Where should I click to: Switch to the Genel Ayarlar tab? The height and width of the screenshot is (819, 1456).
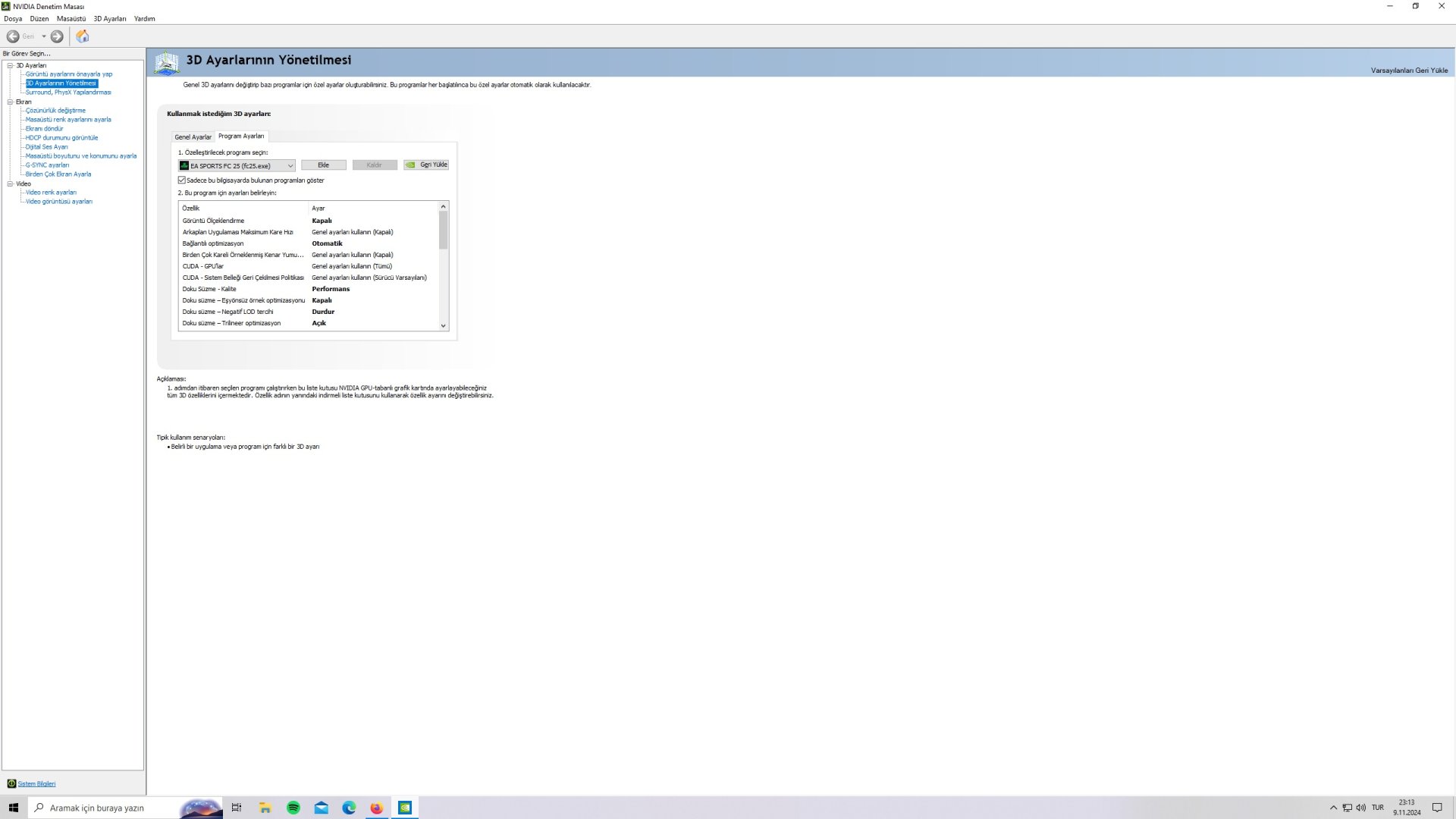point(193,137)
